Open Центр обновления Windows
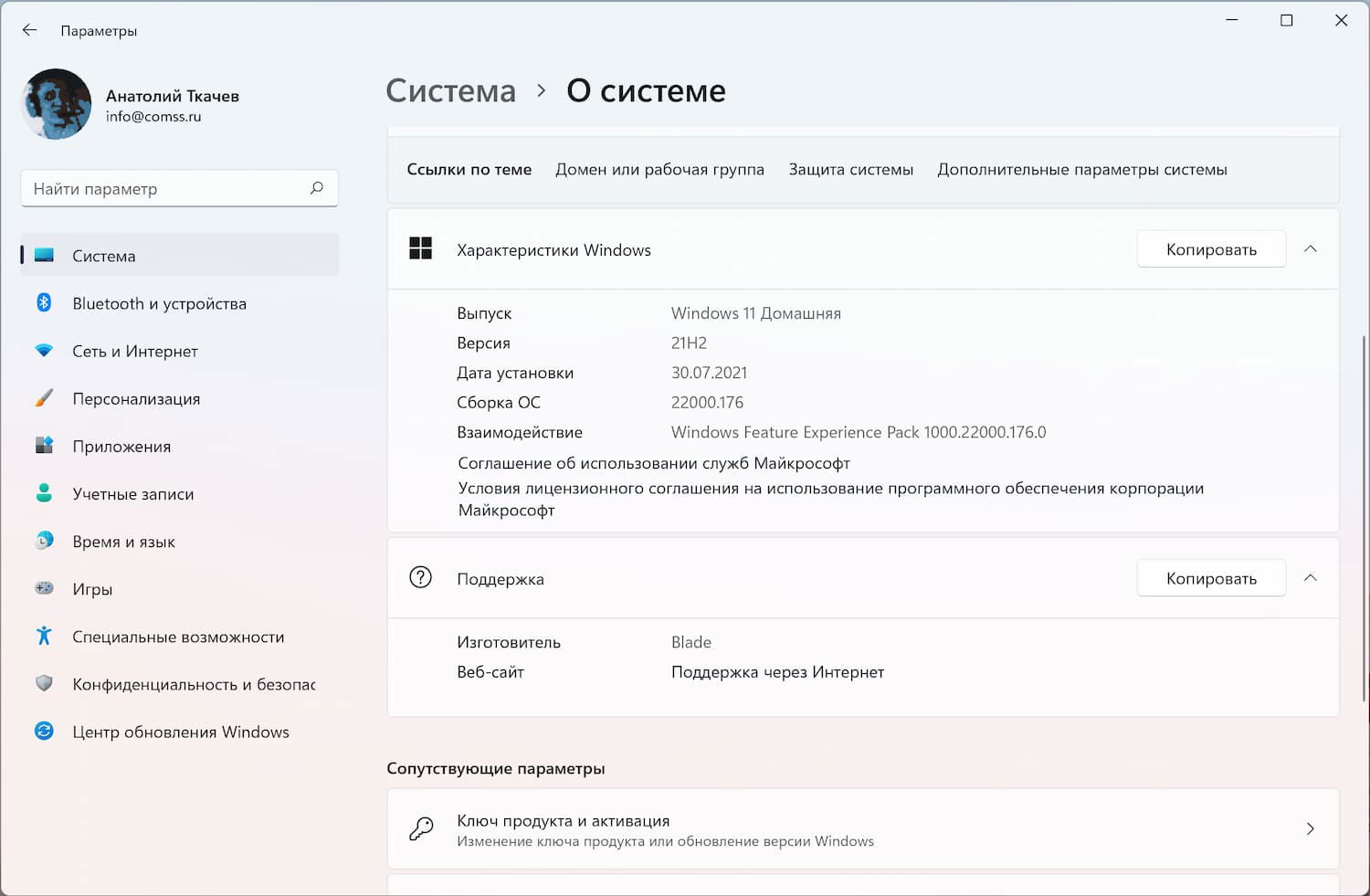Viewport: 1370px width, 896px height. (180, 731)
